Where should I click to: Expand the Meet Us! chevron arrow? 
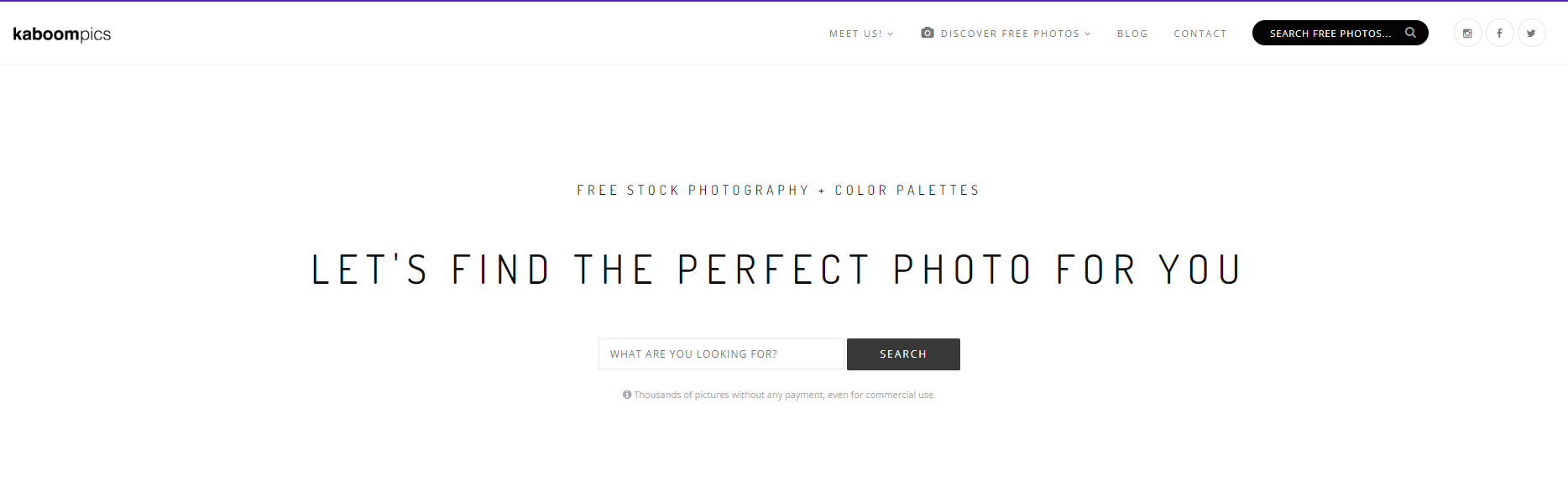pyautogui.click(x=891, y=34)
